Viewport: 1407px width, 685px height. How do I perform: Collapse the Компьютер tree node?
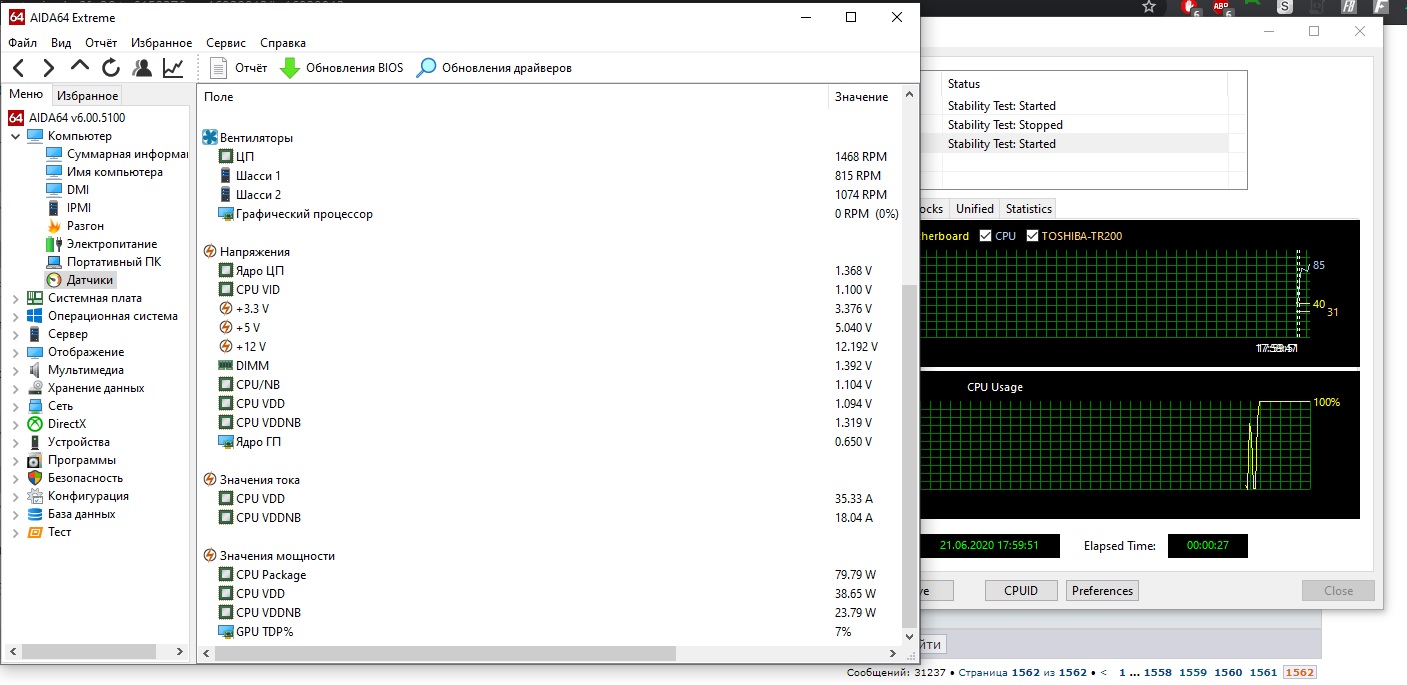coord(15,136)
